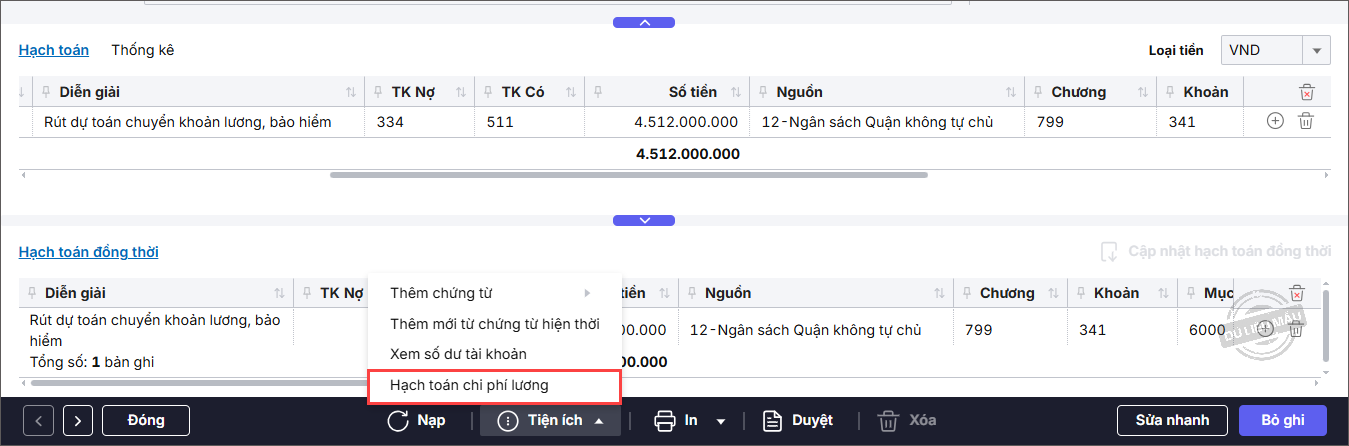Click the red delete-all icon in Hạch toán header
1349x446 pixels.
1306,92
